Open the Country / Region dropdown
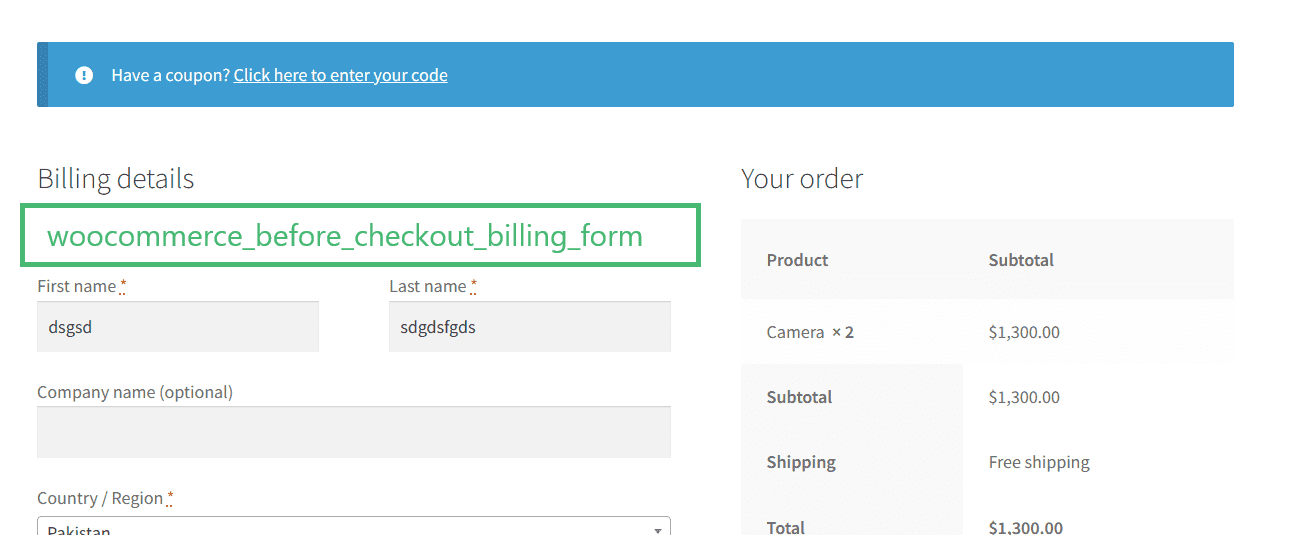The width and height of the screenshot is (1302, 535). [354, 526]
